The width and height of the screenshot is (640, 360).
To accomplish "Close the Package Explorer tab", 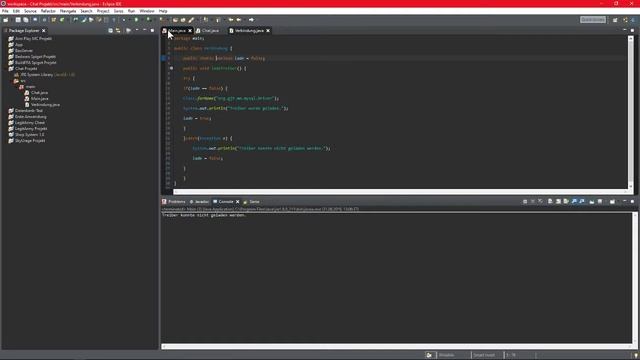I will tap(44, 31).
